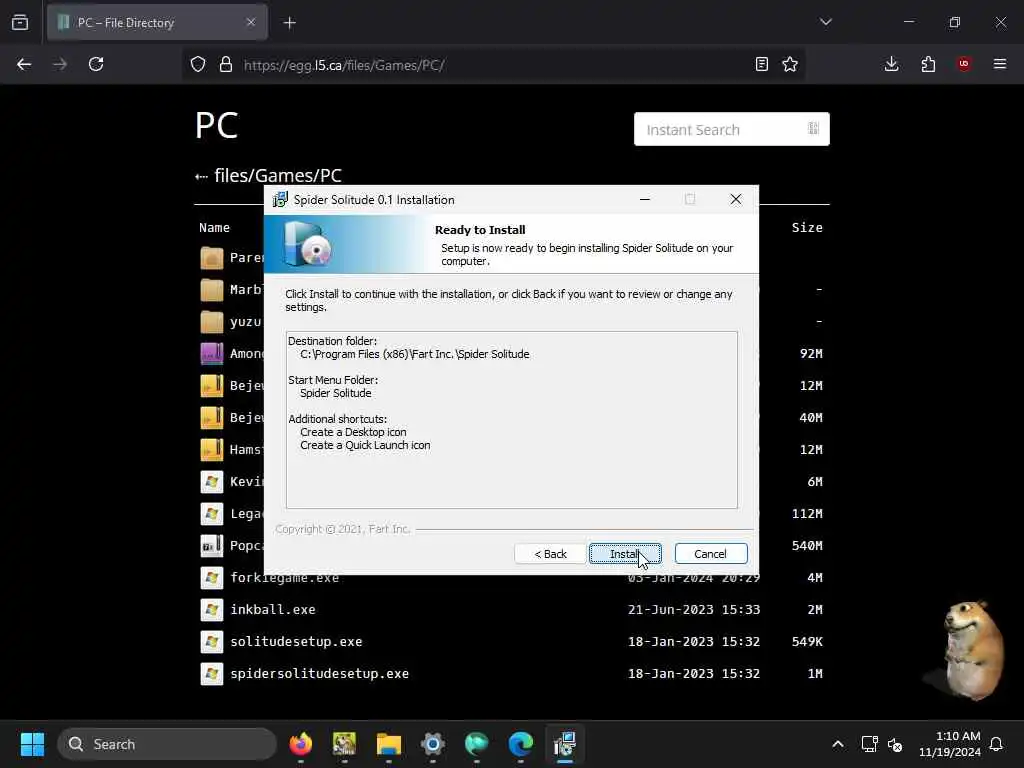1024x768 pixels.
Task: Click the Lega executable icon
Action: (212, 514)
